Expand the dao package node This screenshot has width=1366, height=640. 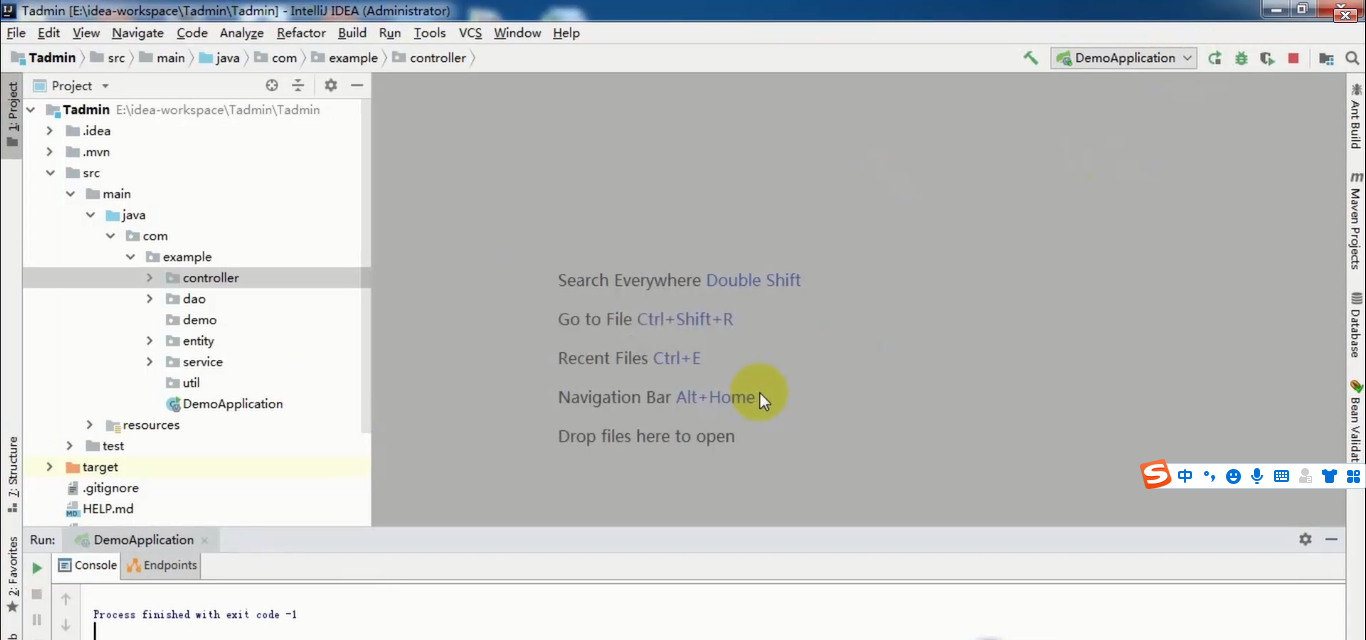150,299
